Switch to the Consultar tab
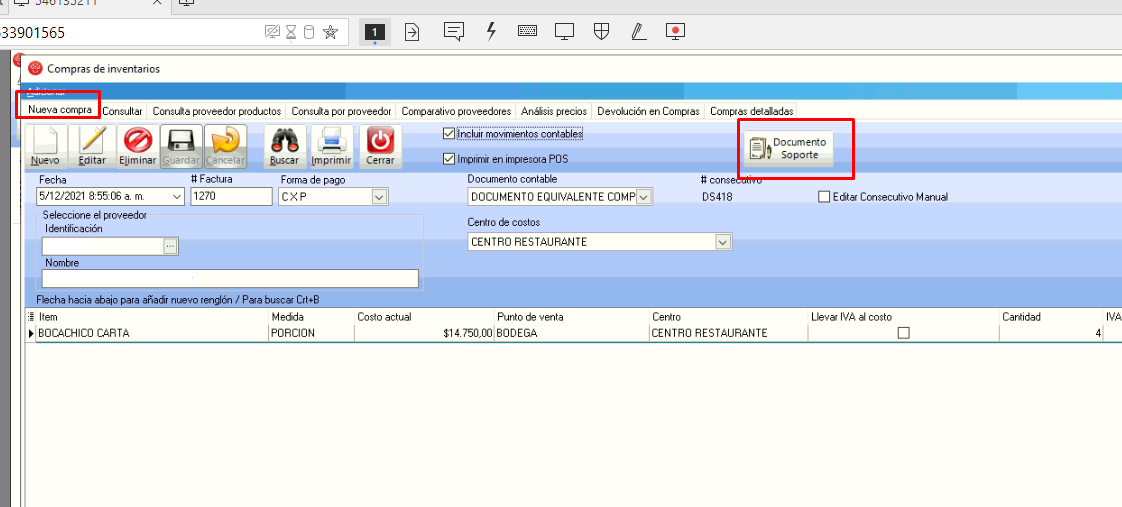This screenshot has width=1122, height=507. (x=123, y=111)
